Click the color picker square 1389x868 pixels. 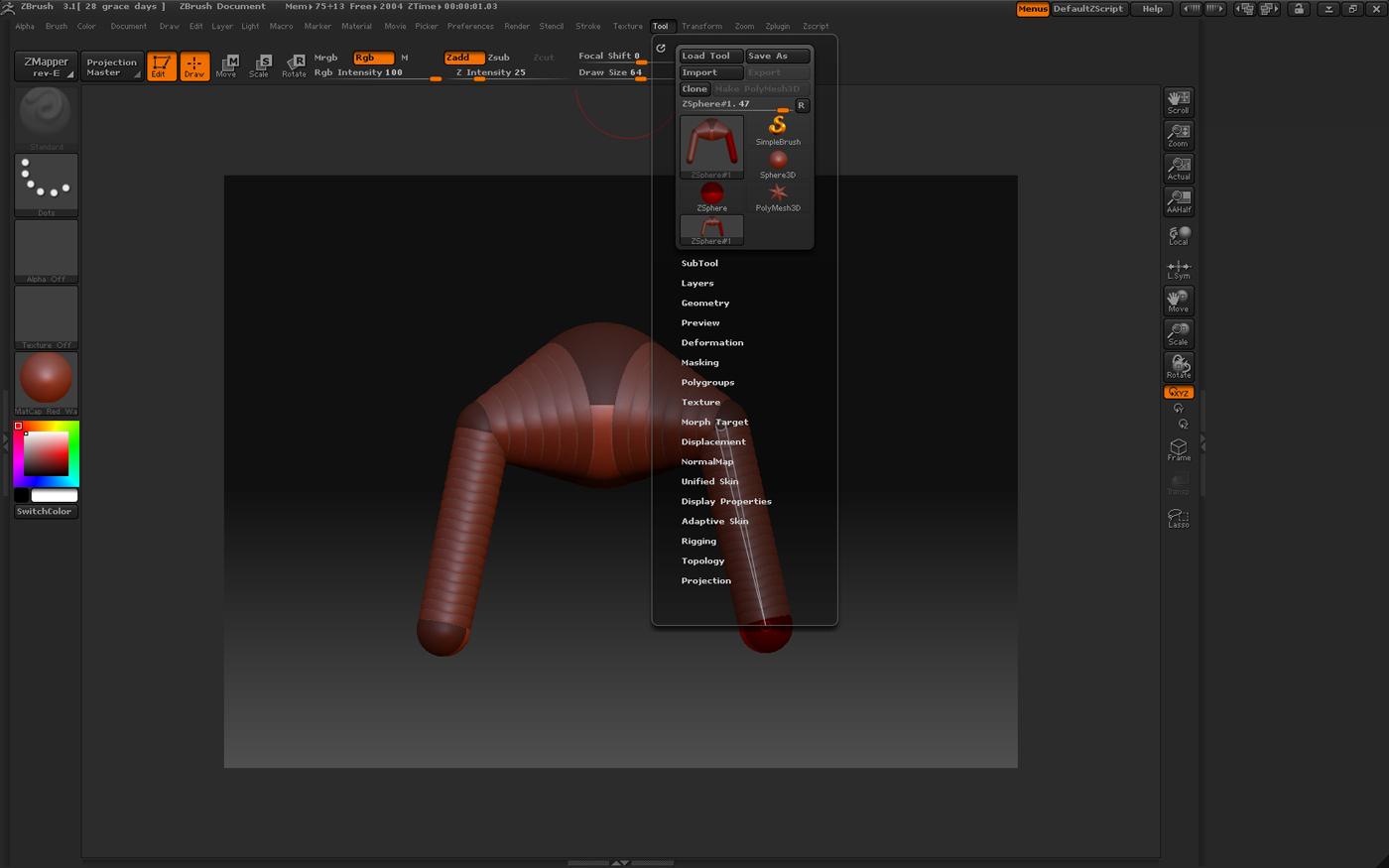(46, 454)
